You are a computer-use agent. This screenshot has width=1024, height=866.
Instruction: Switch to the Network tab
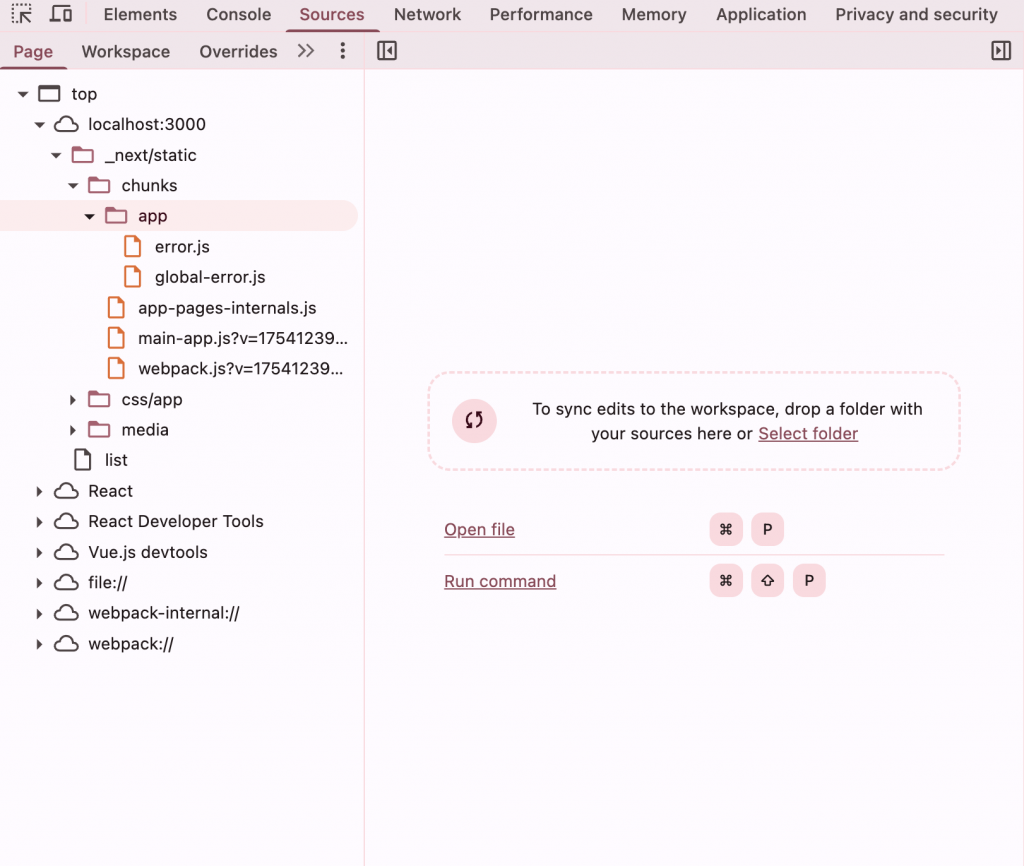[x=427, y=14]
